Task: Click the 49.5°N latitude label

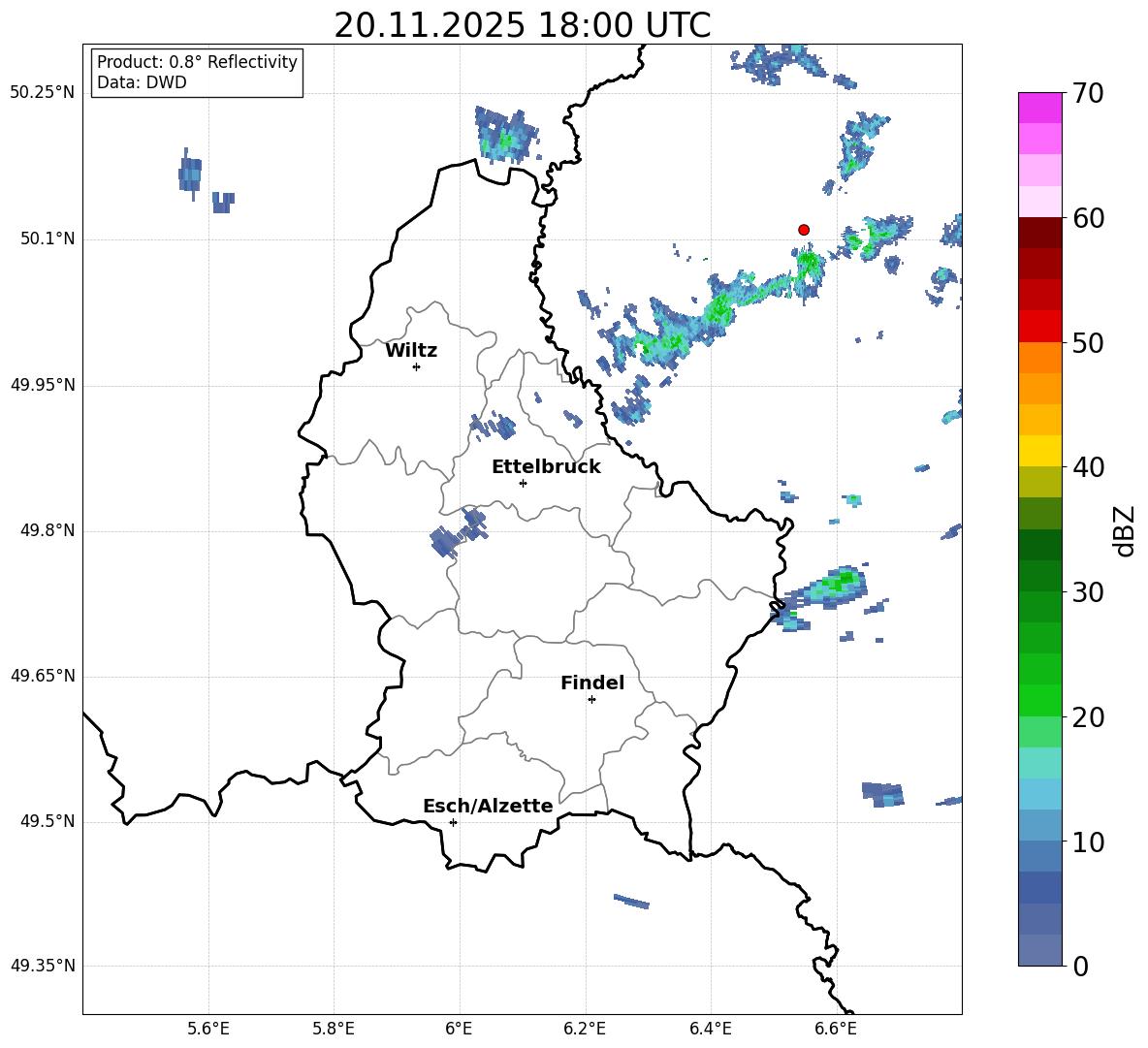Action: tap(48, 821)
